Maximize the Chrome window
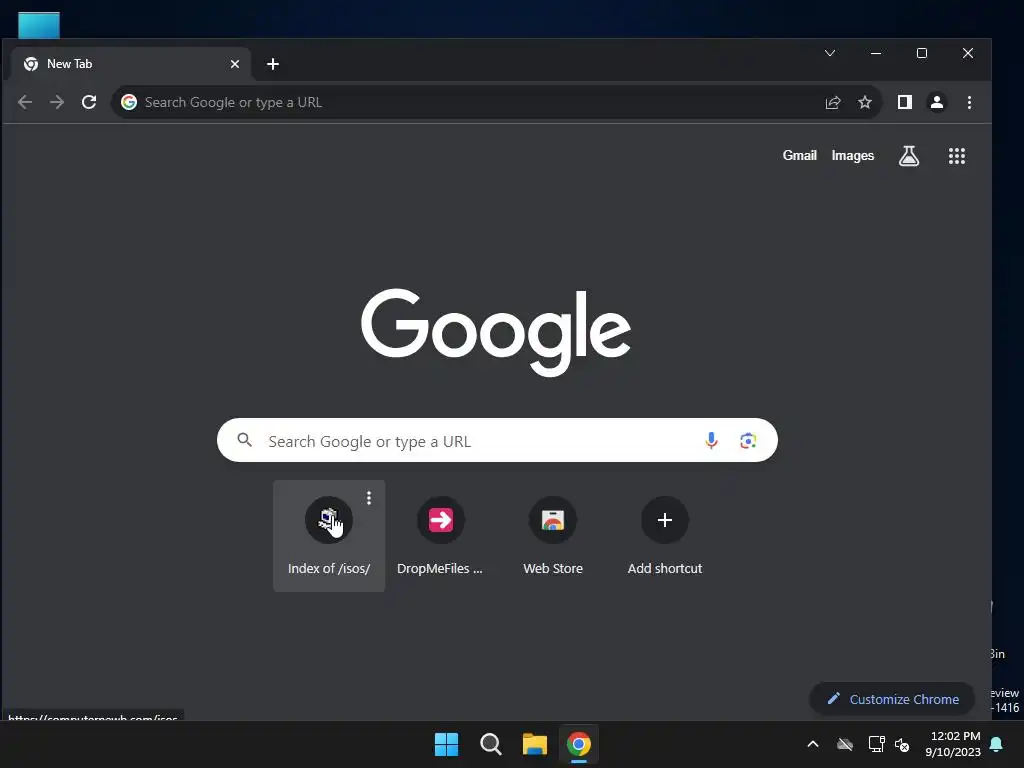The height and width of the screenshot is (768, 1024). tap(921, 53)
